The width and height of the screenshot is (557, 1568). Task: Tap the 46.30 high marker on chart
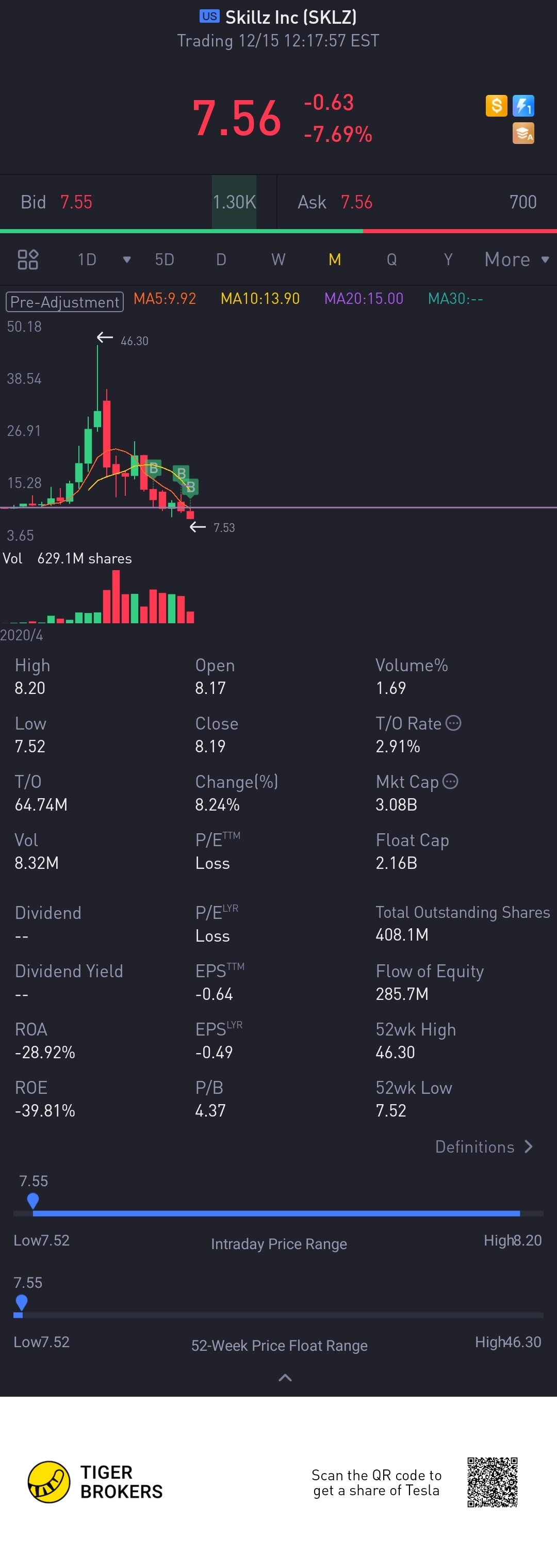click(123, 340)
